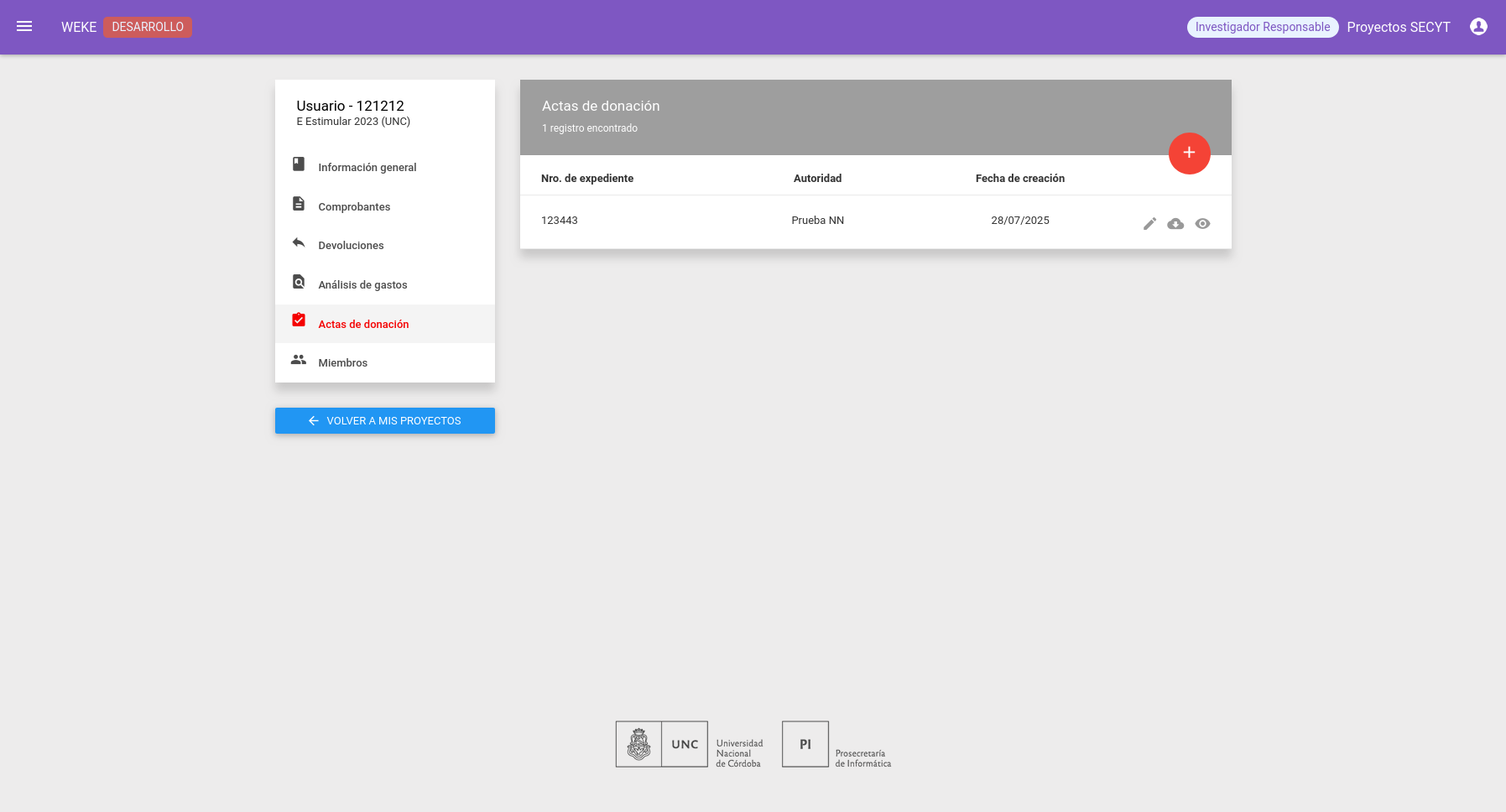This screenshot has height=812, width=1506.
Task: Click Fecha de creación column header
Action: (x=1019, y=178)
